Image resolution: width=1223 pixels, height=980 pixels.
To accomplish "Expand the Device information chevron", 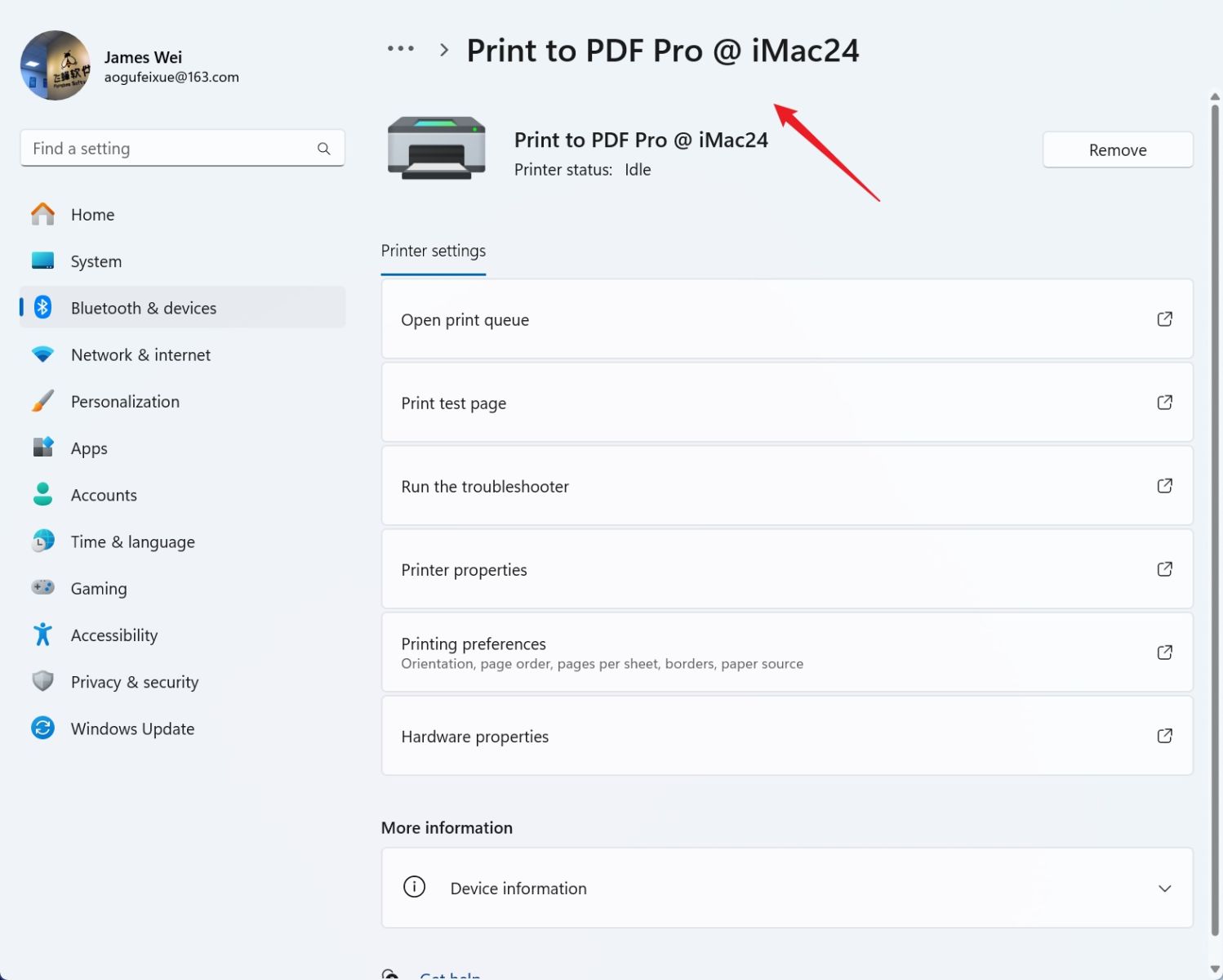I will pyautogui.click(x=1165, y=889).
